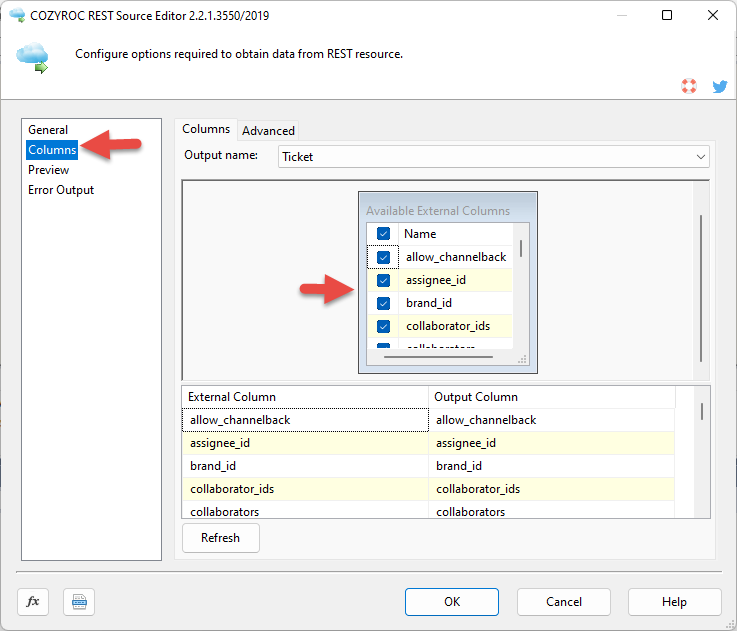
Task: Select Error Output in the left navigation
Action: pos(61,190)
